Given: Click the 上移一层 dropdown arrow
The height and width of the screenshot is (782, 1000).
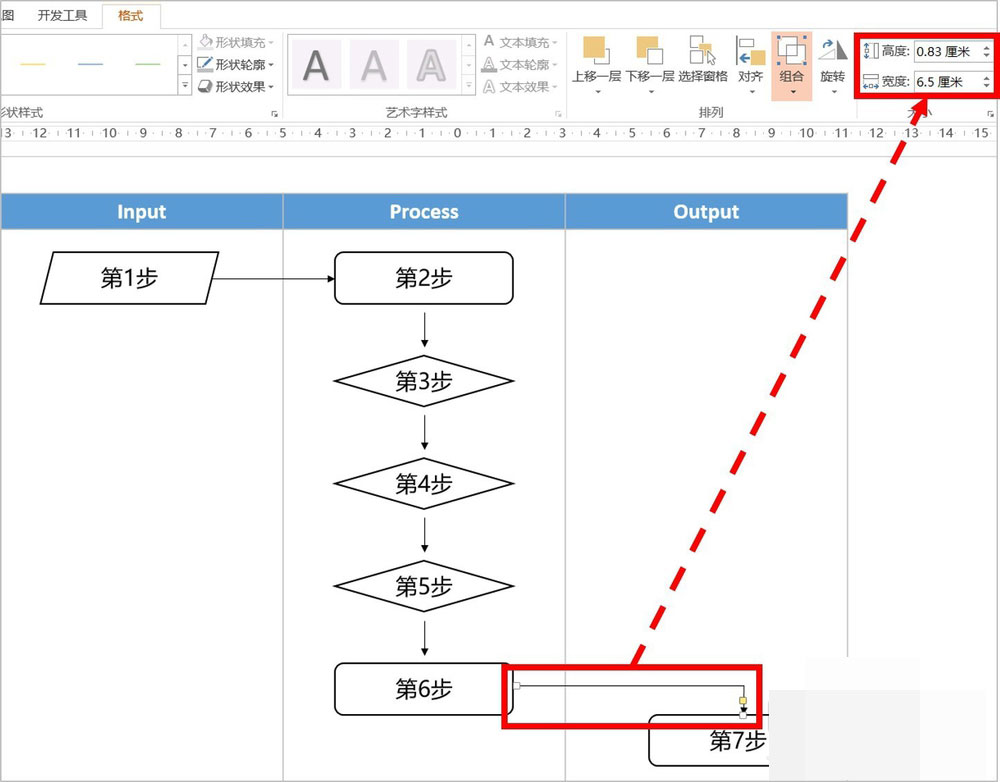Looking at the screenshot, I should pos(598,92).
